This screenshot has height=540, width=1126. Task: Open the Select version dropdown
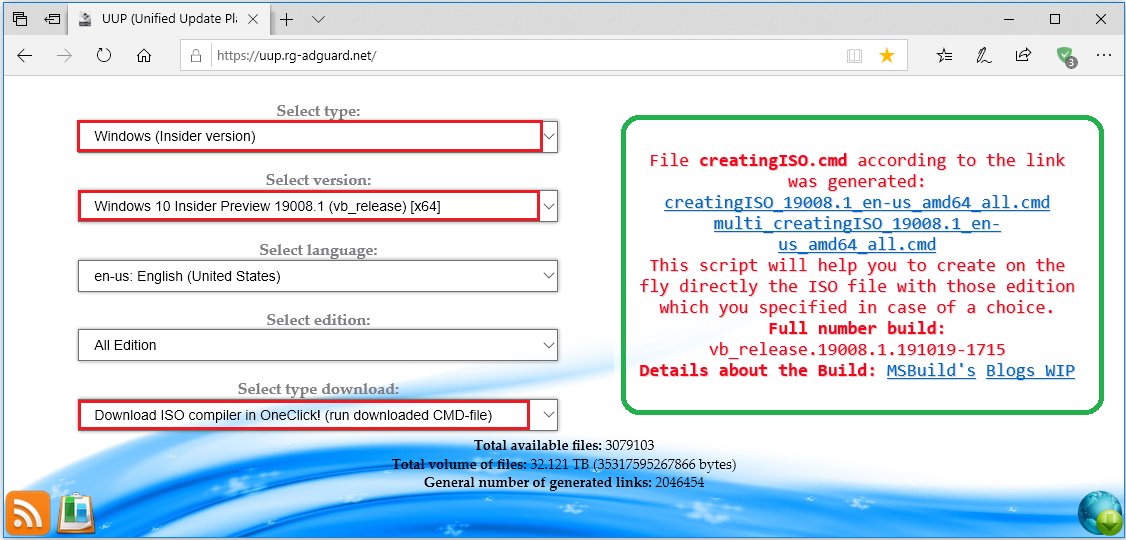(317, 206)
